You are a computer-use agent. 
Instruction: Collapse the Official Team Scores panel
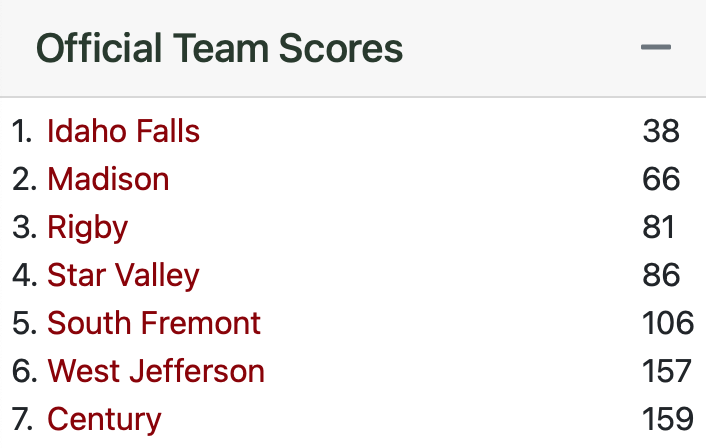click(655, 48)
